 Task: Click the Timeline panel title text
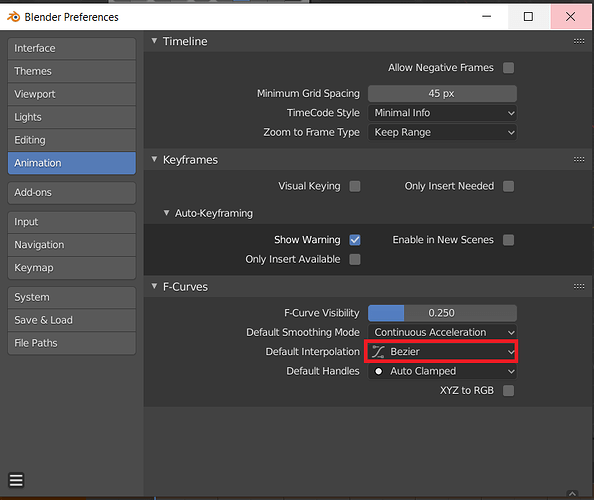pyautogui.click(x=185, y=41)
